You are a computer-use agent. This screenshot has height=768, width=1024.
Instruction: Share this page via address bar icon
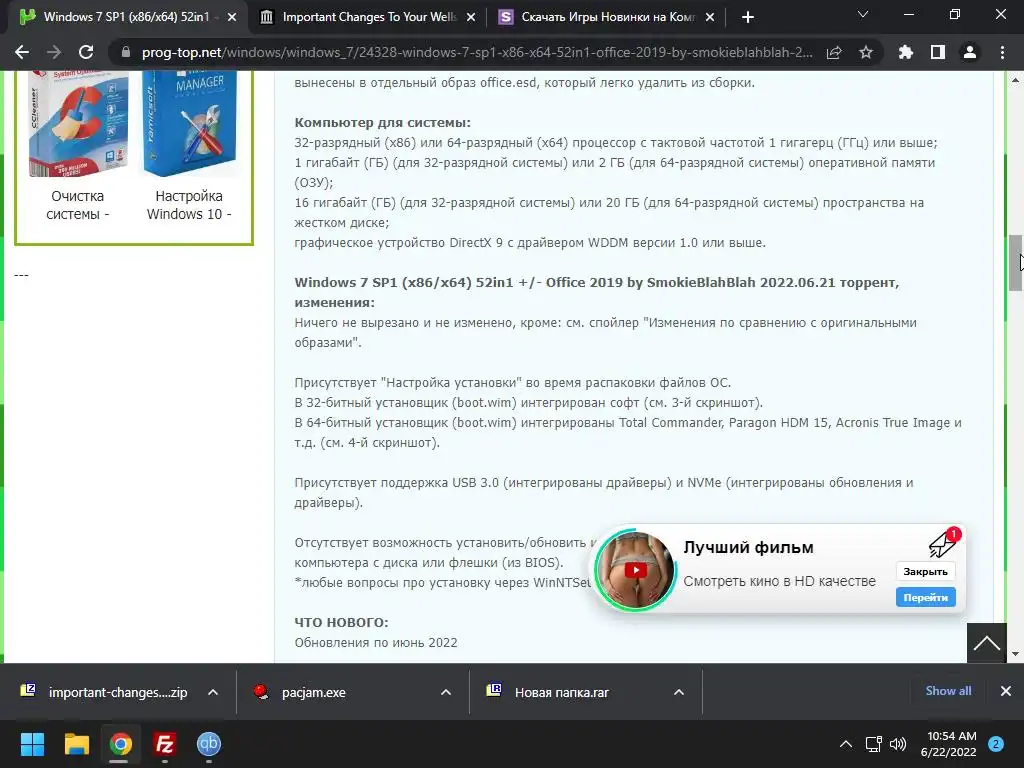click(834, 52)
